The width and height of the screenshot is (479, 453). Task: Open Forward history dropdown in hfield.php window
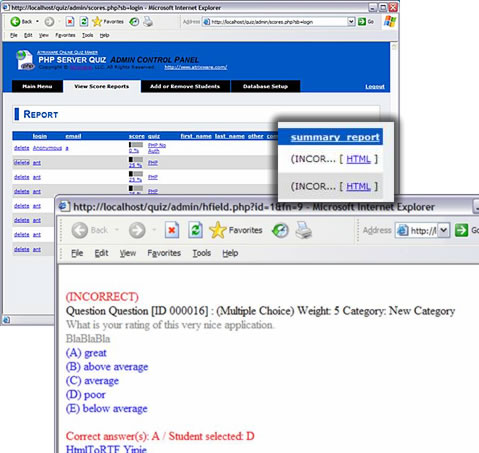point(154,230)
